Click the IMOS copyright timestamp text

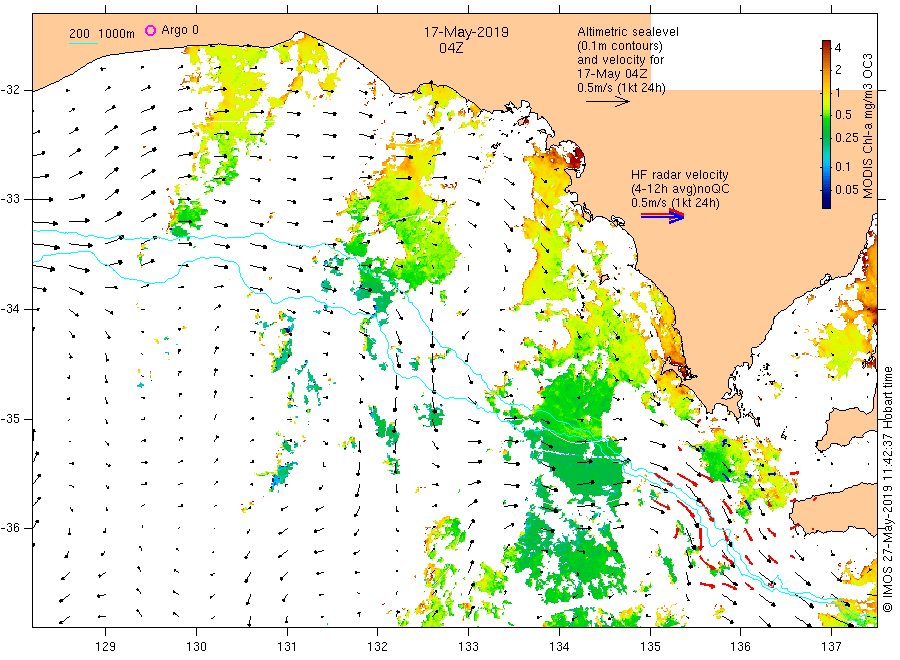click(888, 489)
